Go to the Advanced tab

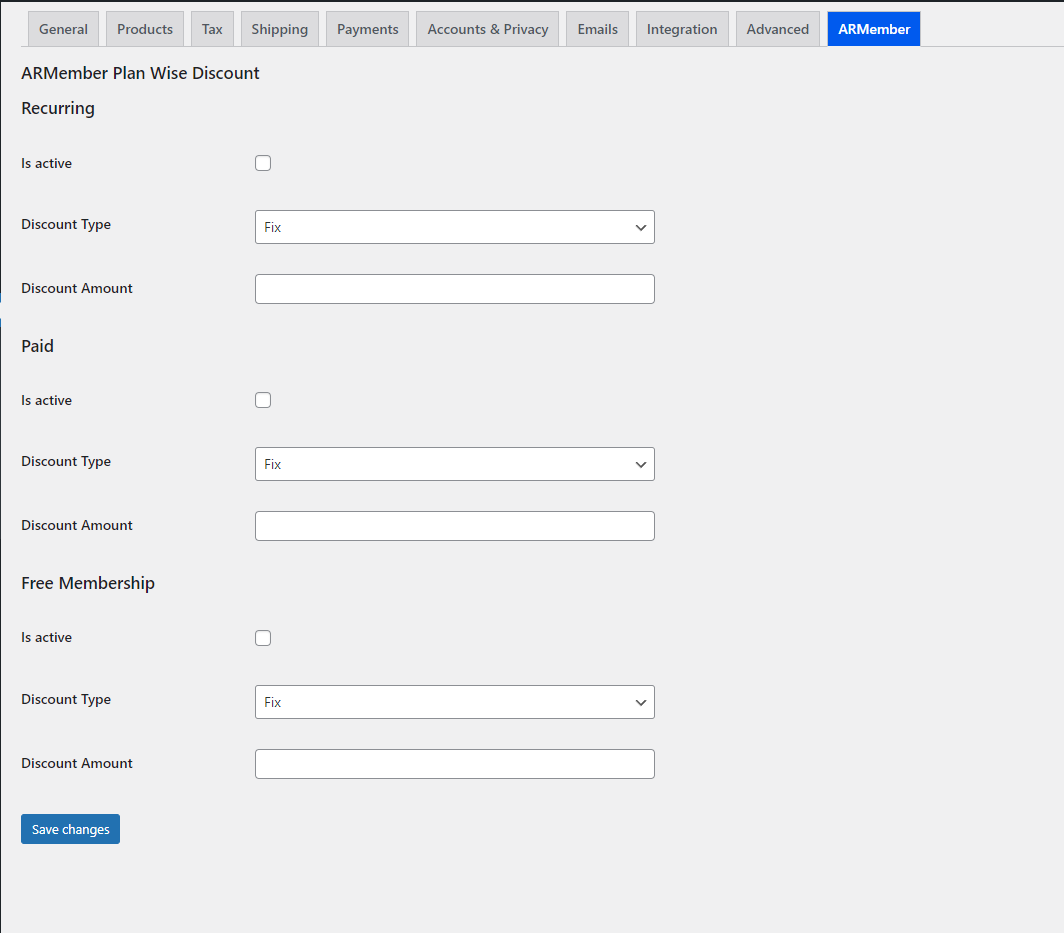pos(778,29)
